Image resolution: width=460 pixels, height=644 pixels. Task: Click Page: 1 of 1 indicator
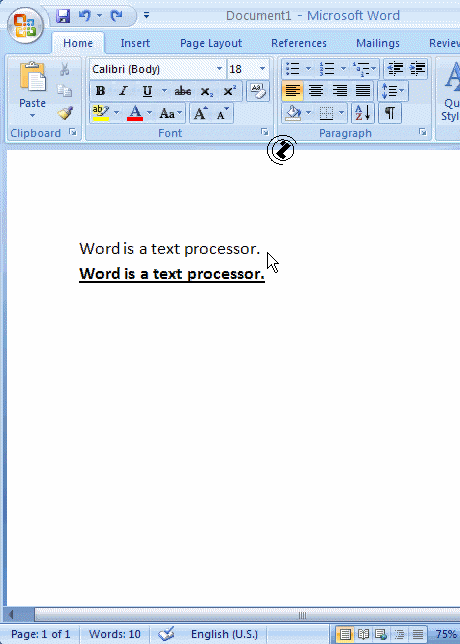tap(41, 635)
